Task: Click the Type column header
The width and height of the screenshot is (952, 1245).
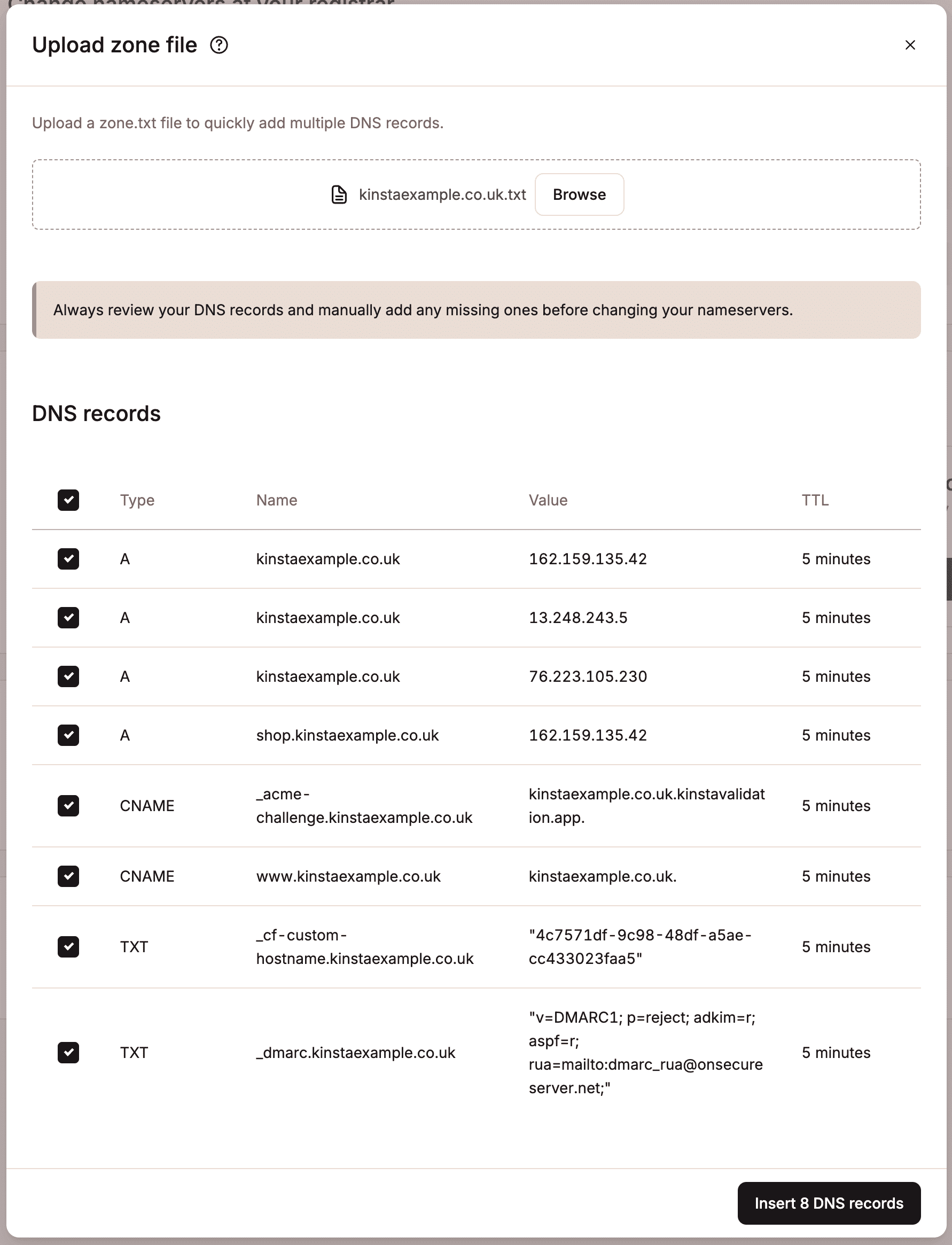Action: [x=137, y=500]
